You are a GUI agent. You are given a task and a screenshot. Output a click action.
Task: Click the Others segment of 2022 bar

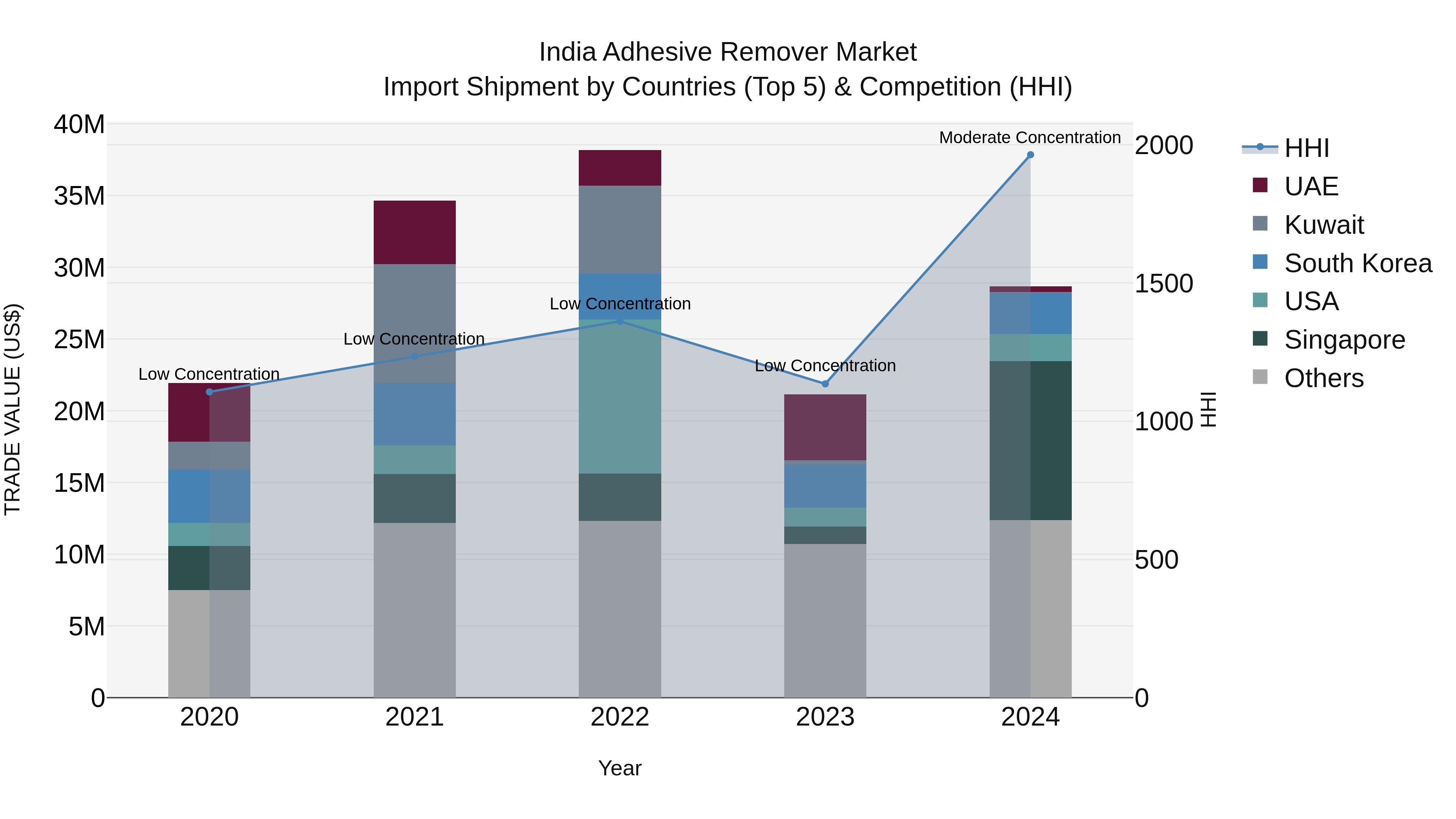(x=620, y=609)
